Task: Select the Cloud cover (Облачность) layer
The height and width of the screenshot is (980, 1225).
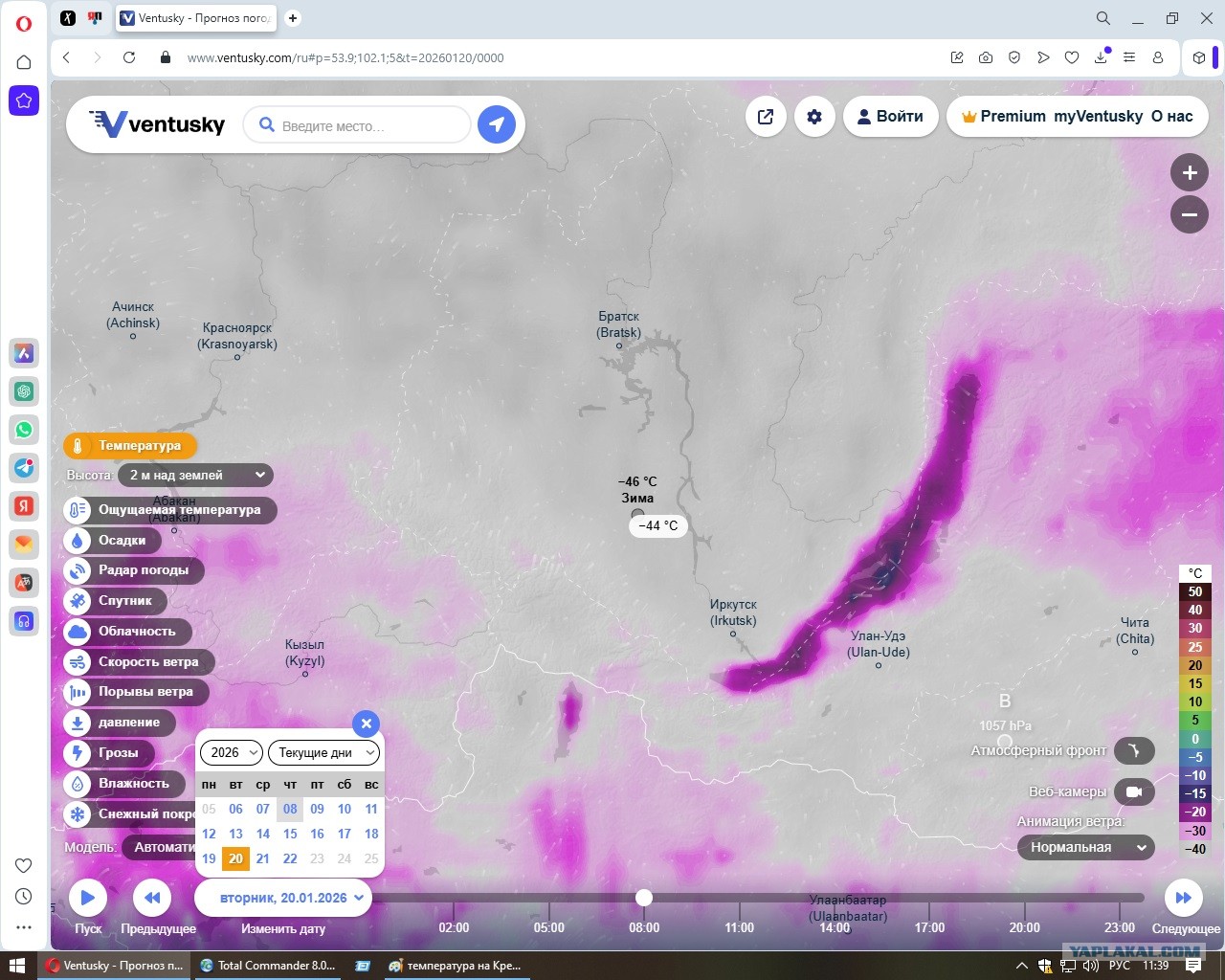Action: (x=126, y=632)
